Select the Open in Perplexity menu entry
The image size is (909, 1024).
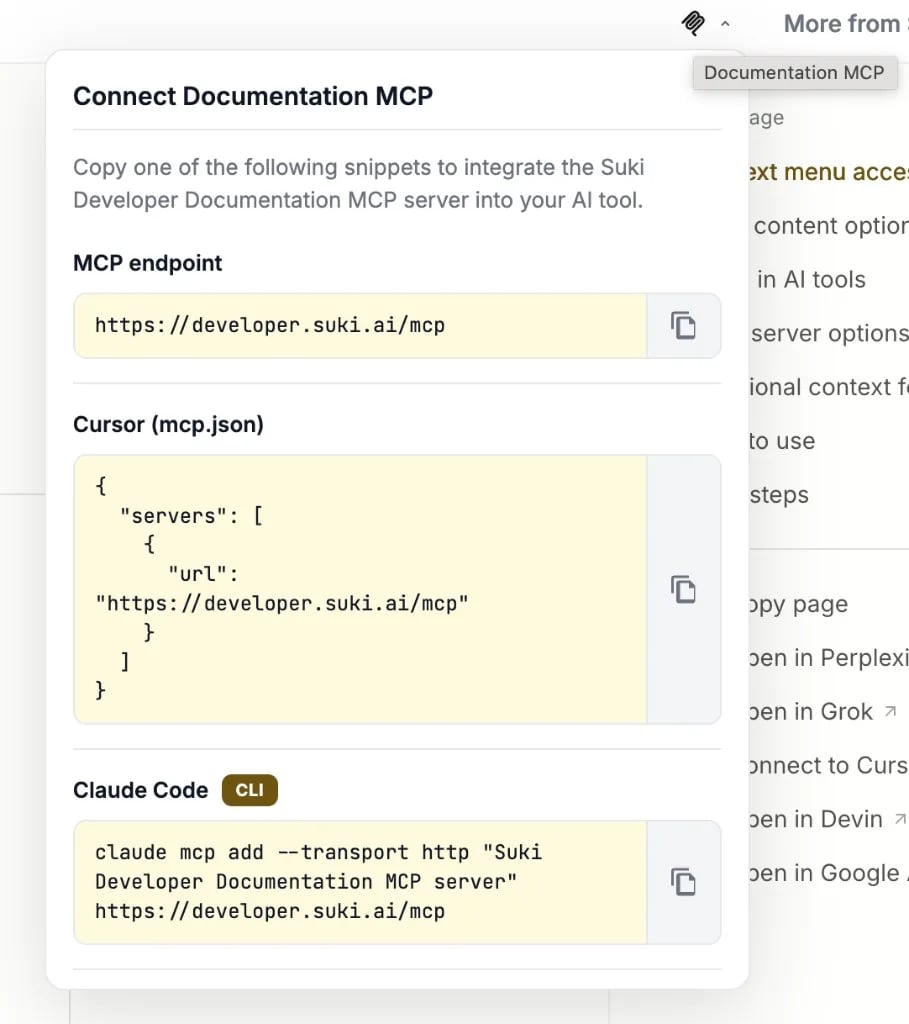[x=829, y=658]
